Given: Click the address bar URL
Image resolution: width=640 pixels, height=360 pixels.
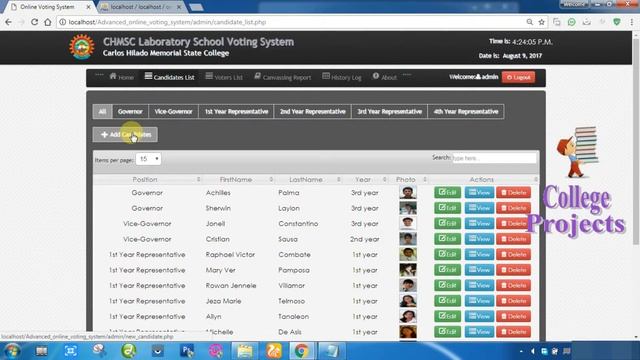Looking at the screenshot, I should click(x=167, y=22).
